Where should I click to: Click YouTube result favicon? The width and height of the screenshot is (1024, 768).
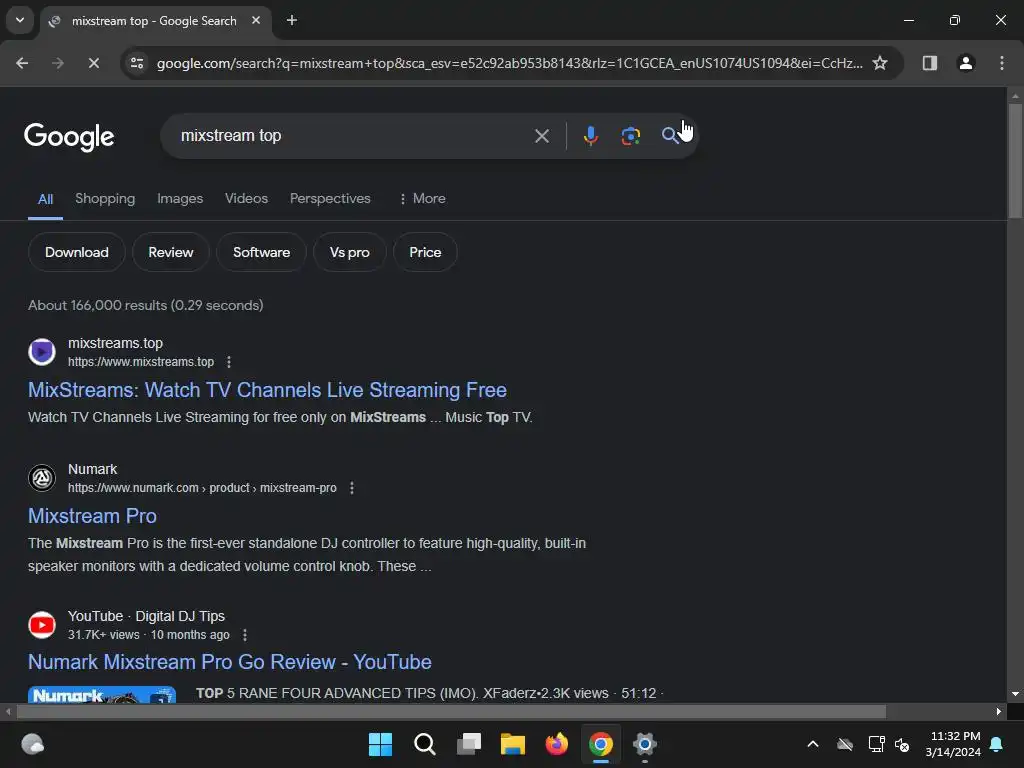42,625
